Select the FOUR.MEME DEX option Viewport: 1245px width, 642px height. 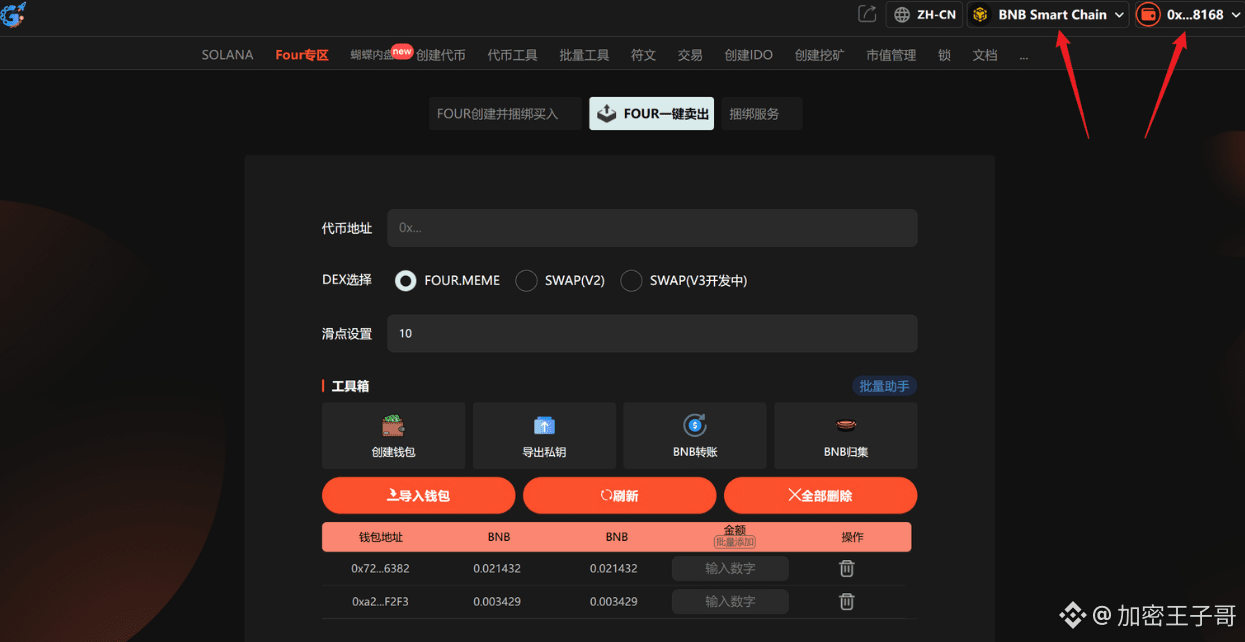click(x=405, y=281)
